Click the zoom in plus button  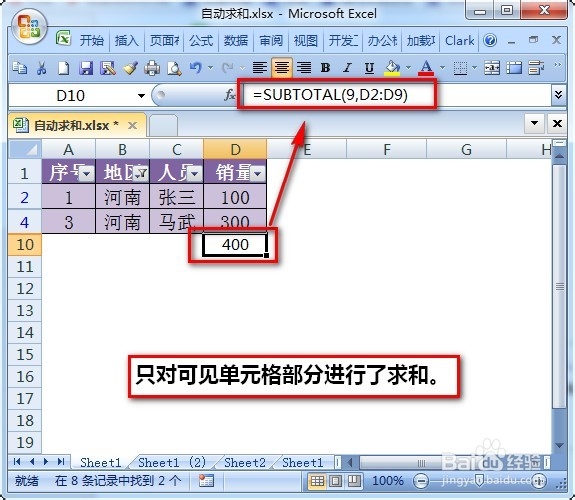click(x=539, y=481)
